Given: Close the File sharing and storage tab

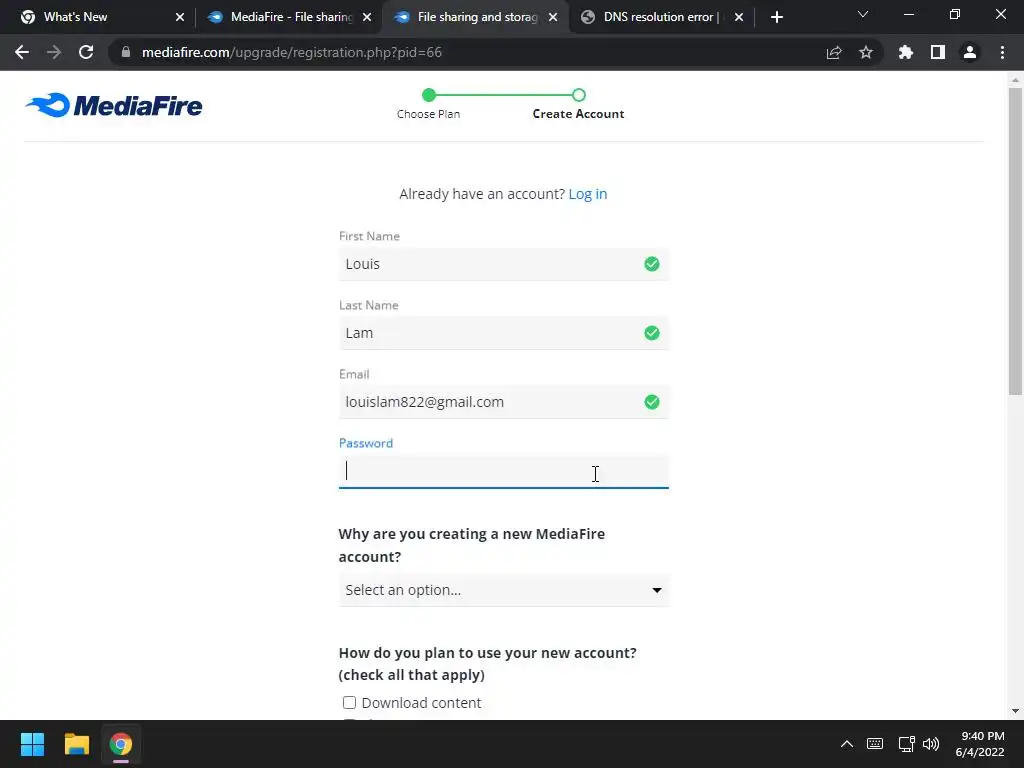Looking at the screenshot, I should (x=553, y=17).
